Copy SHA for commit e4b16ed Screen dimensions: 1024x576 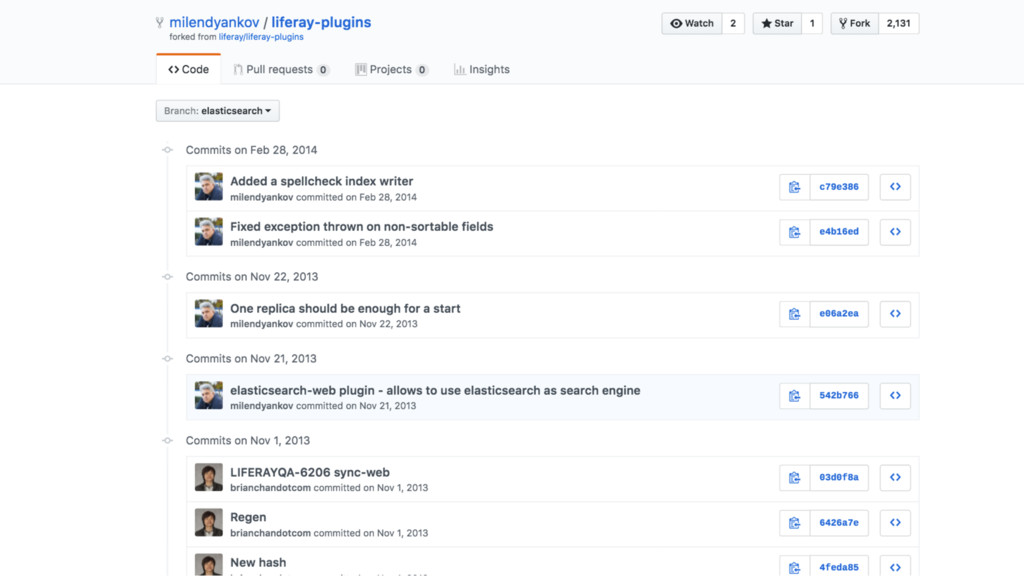coord(794,232)
